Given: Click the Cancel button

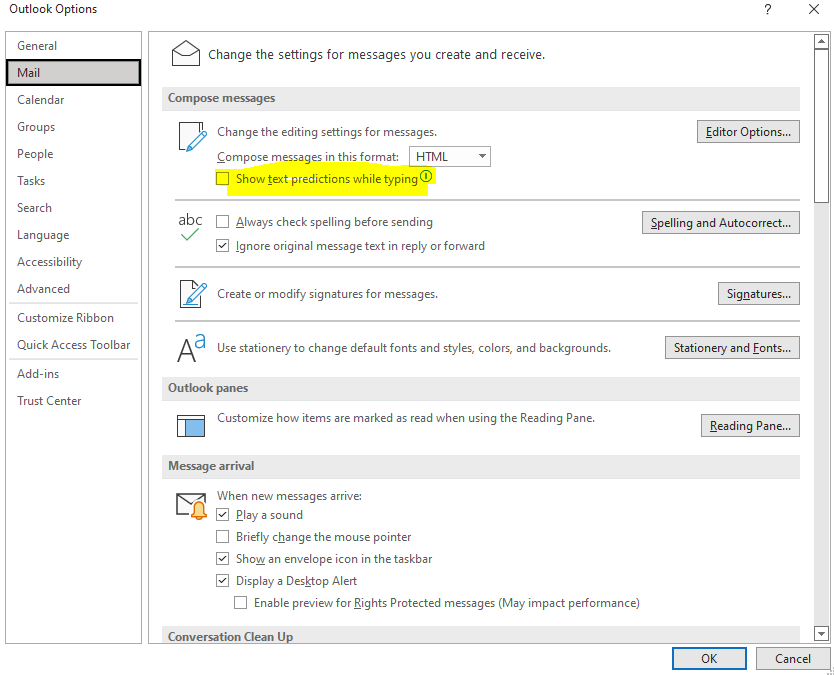Looking at the screenshot, I should point(793,659).
